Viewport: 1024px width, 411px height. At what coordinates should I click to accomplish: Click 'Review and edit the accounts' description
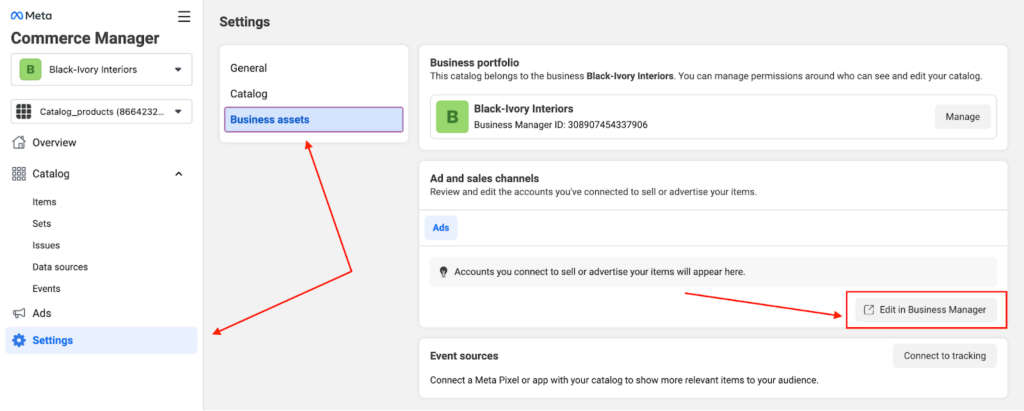click(593, 192)
